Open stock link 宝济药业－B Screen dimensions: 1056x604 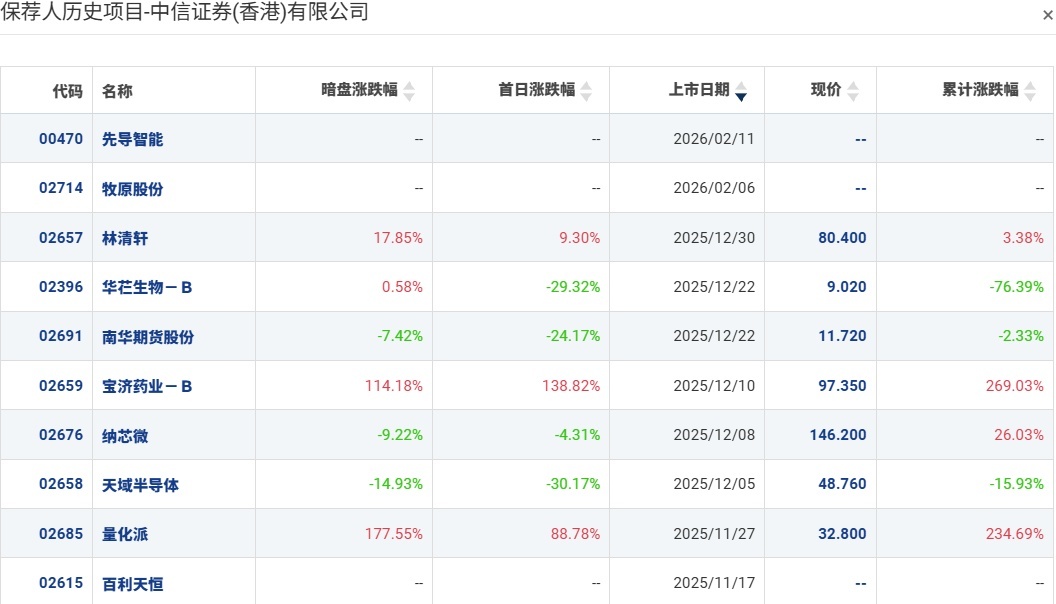coord(147,386)
